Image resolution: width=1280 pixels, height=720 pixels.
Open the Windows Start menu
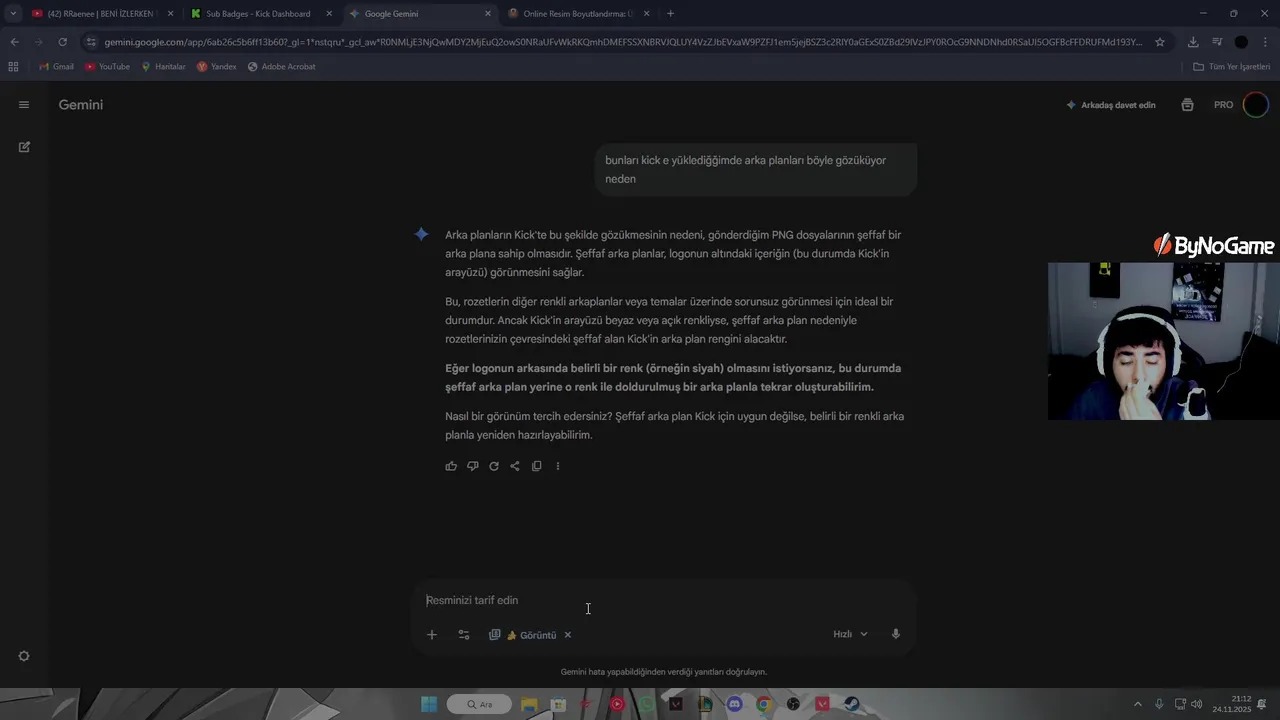point(429,704)
